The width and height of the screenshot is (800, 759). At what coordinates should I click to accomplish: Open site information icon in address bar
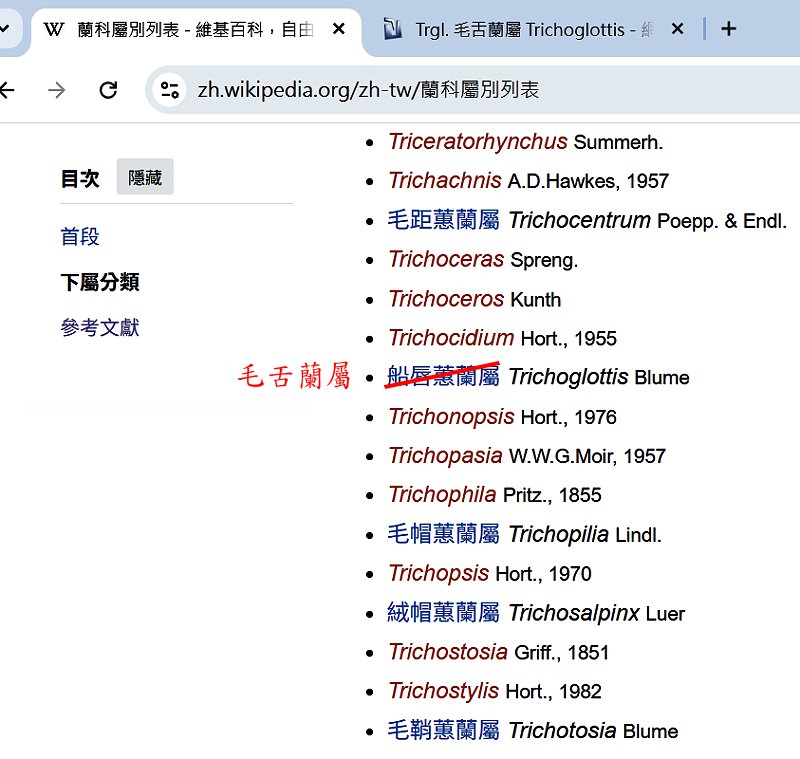[x=170, y=90]
